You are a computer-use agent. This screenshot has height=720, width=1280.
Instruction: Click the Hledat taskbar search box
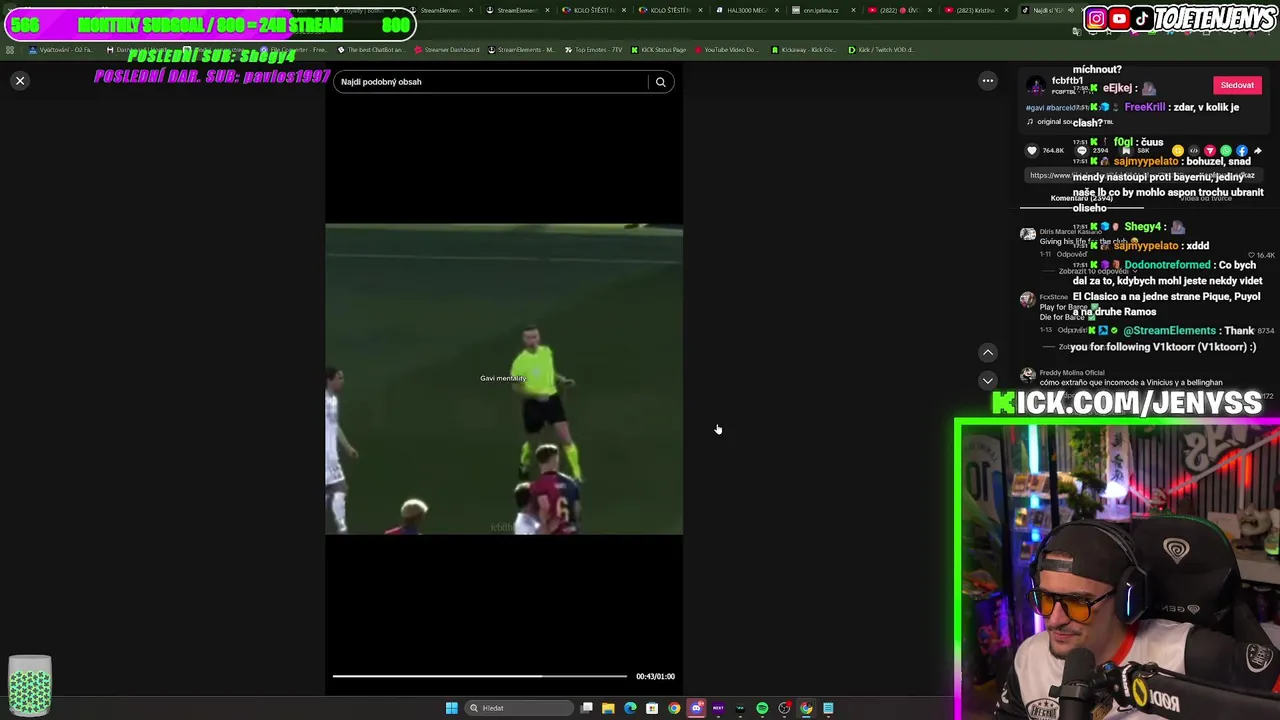tap(519, 708)
